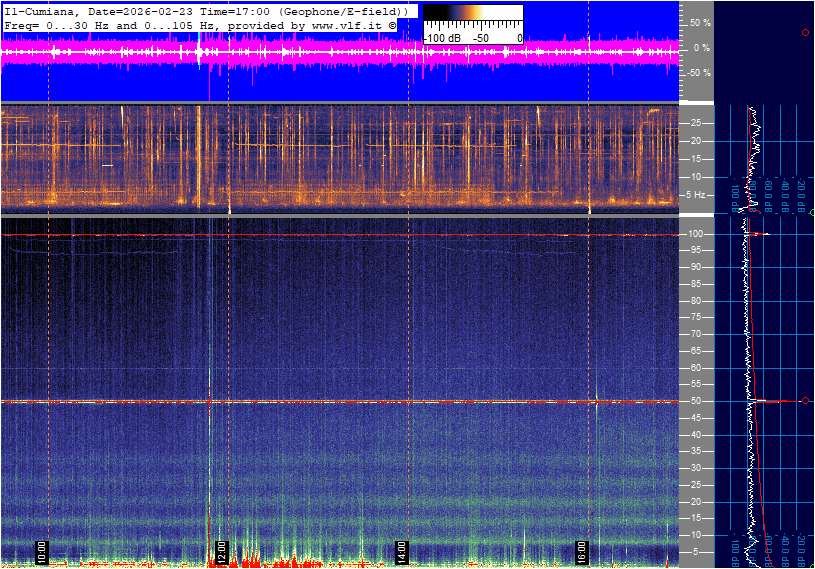Select the 16:00 time marker label
Viewport: 815px width, 569px height.
[x=582, y=551]
